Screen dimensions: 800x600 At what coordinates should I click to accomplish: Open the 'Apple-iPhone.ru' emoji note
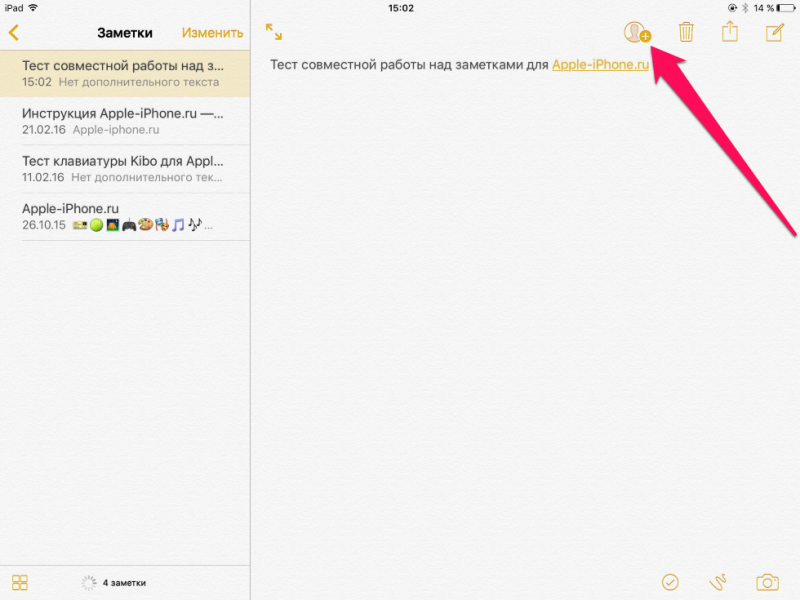(x=125, y=216)
